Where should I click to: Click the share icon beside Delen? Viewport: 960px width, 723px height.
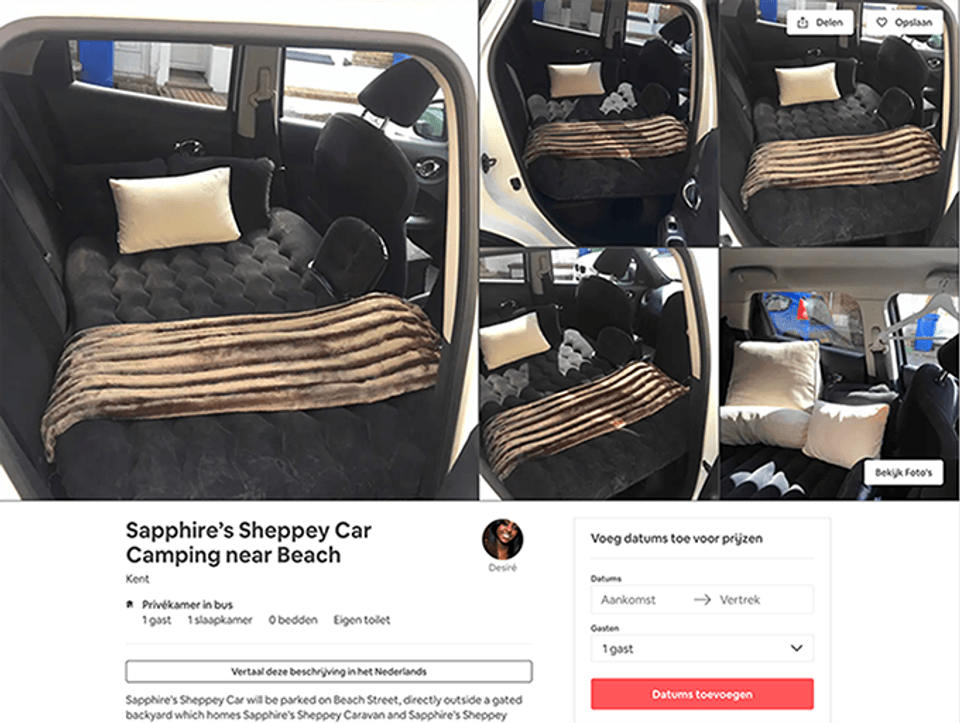[803, 23]
